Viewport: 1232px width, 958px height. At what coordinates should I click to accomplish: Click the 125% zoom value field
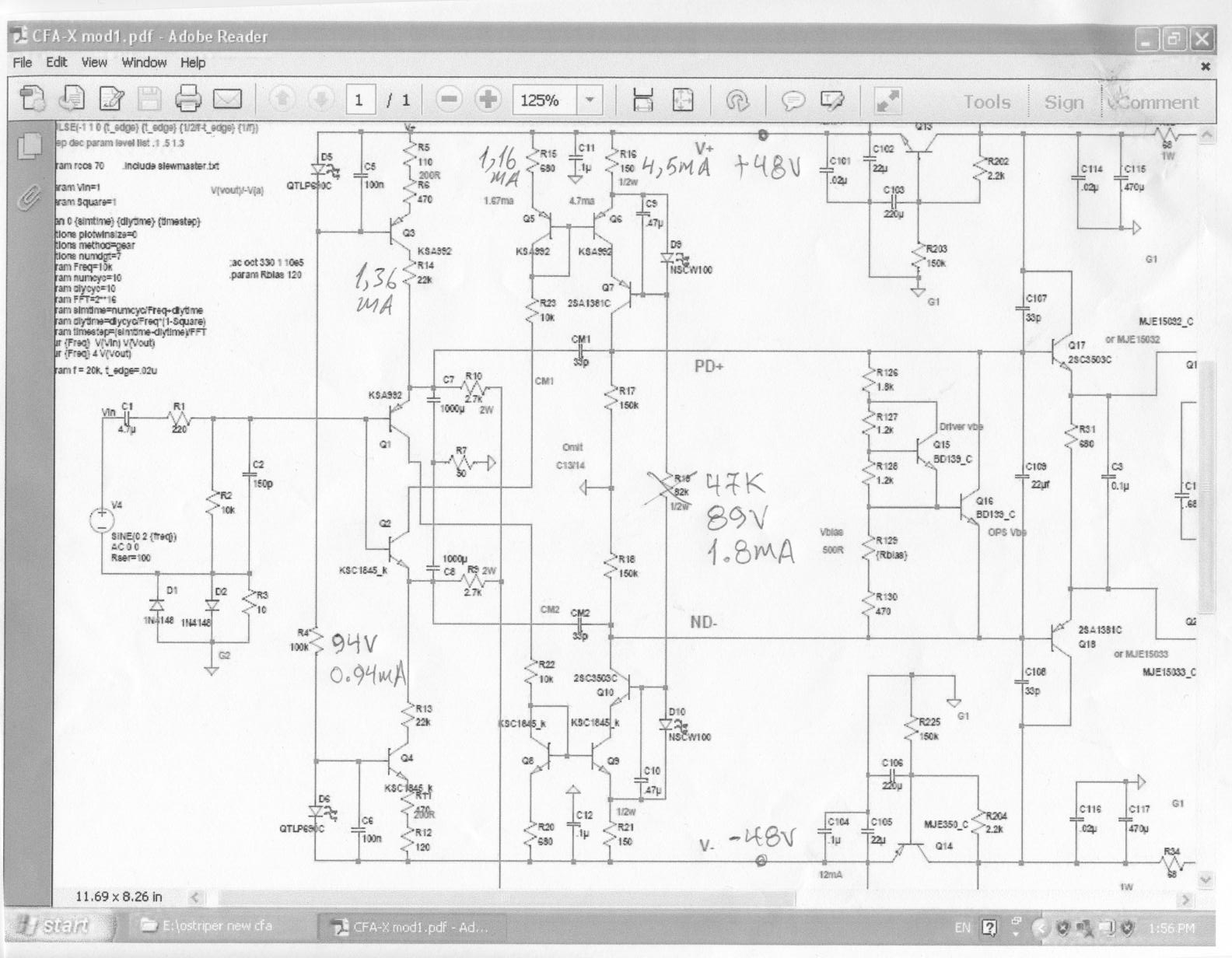(544, 100)
